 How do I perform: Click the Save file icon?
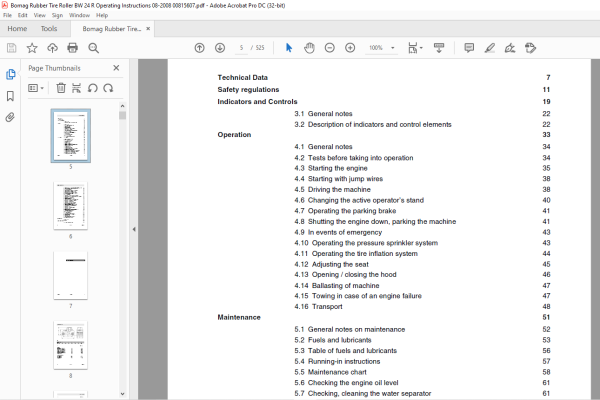(11, 48)
